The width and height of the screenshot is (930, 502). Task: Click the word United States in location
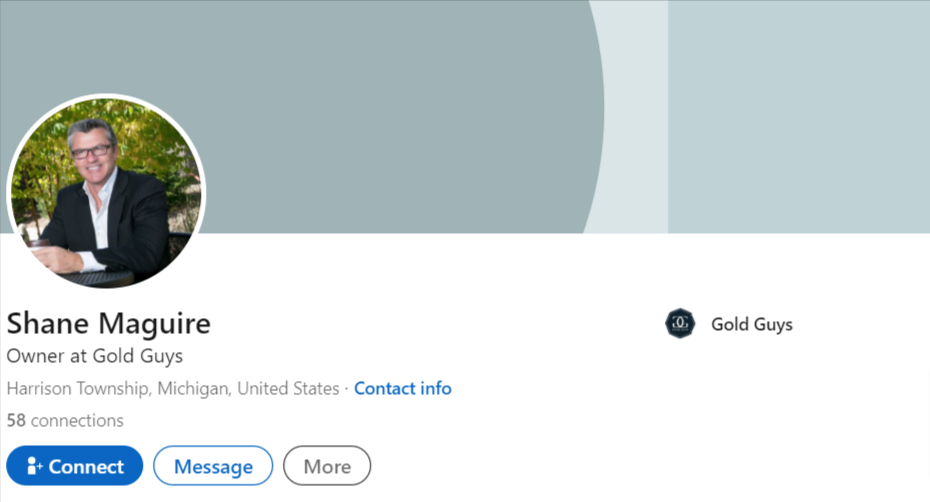[x=288, y=388]
